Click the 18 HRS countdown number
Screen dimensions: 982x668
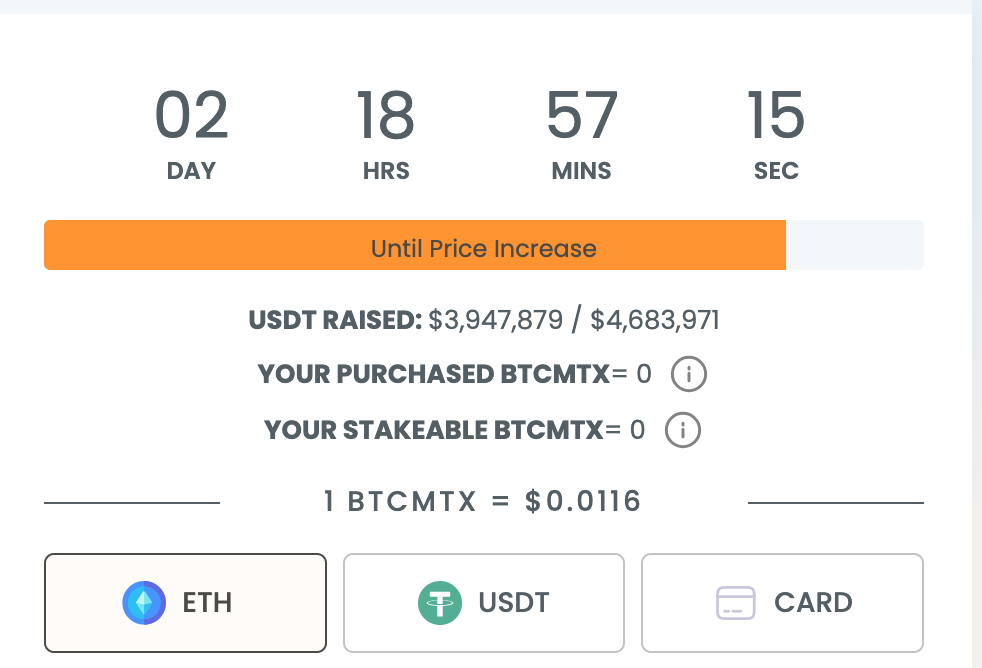[x=386, y=115]
